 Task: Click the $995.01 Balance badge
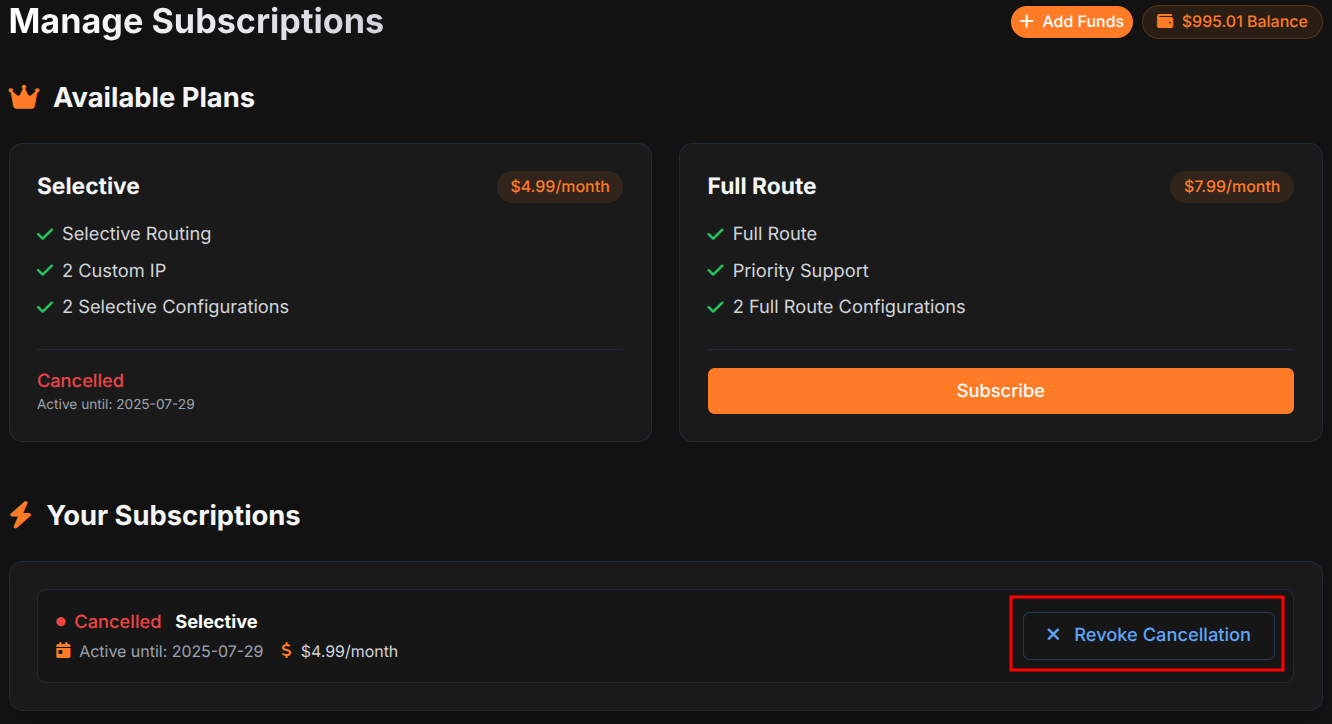[1232, 21]
